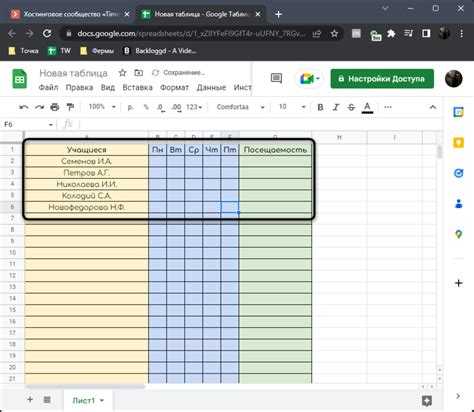
Task: Open Google Maps side panel icon
Action: point(459,234)
